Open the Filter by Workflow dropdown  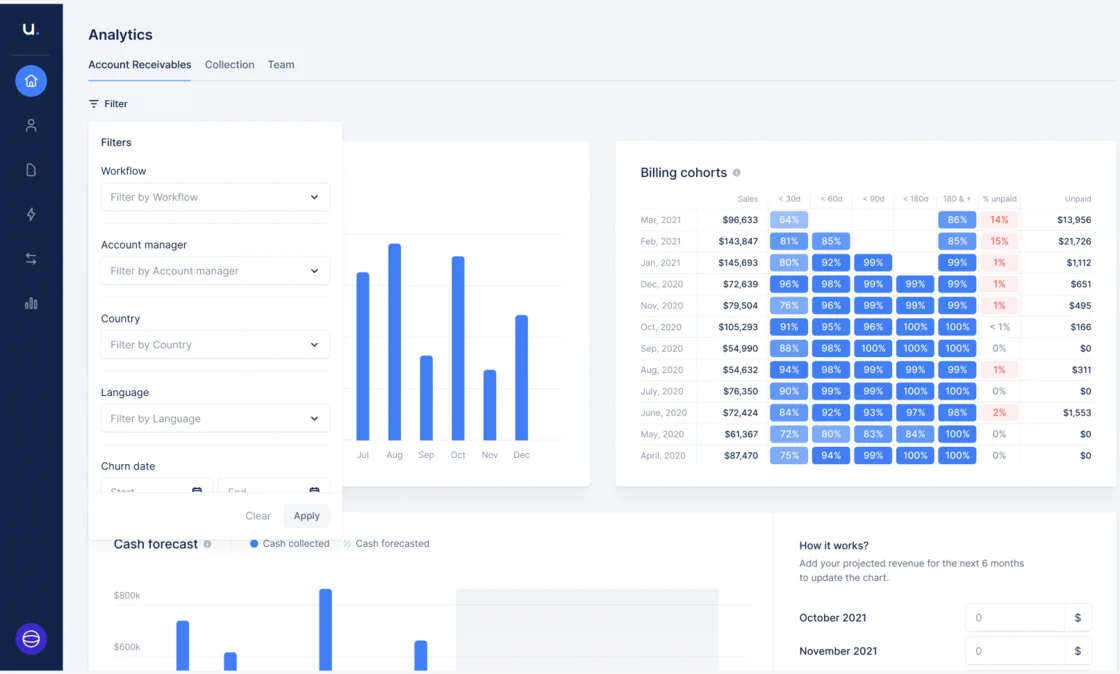(x=215, y=197)
